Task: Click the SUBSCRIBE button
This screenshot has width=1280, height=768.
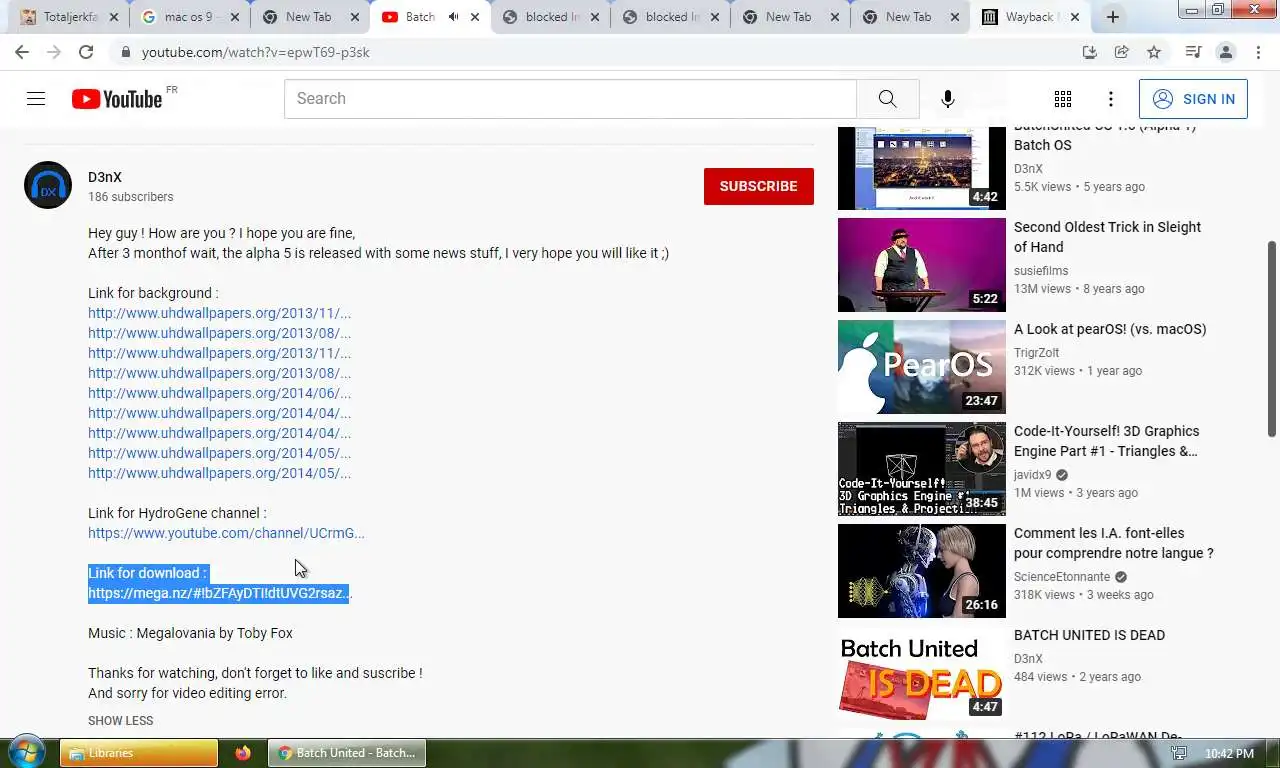Action: 758,186
